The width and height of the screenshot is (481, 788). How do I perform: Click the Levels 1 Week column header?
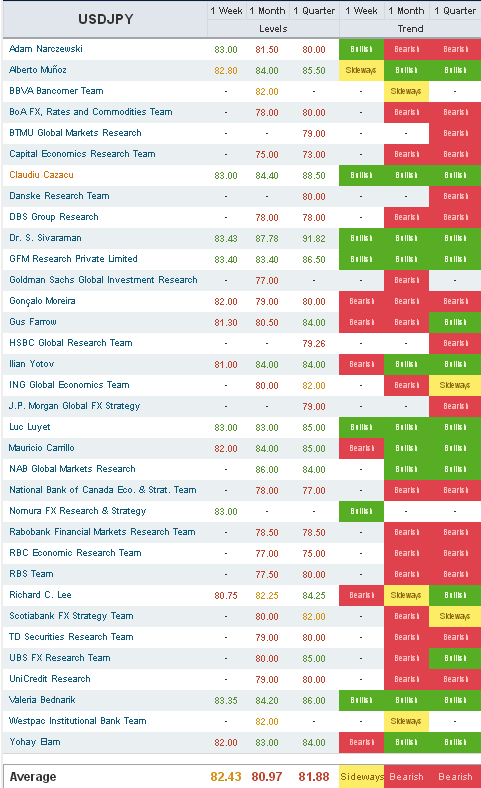coord(227,11)
